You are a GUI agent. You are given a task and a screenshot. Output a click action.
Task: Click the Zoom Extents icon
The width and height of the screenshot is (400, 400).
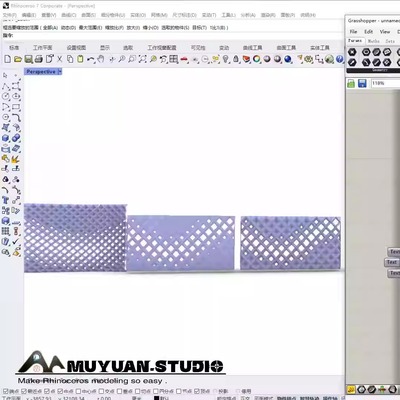click(x=142, y=59)
